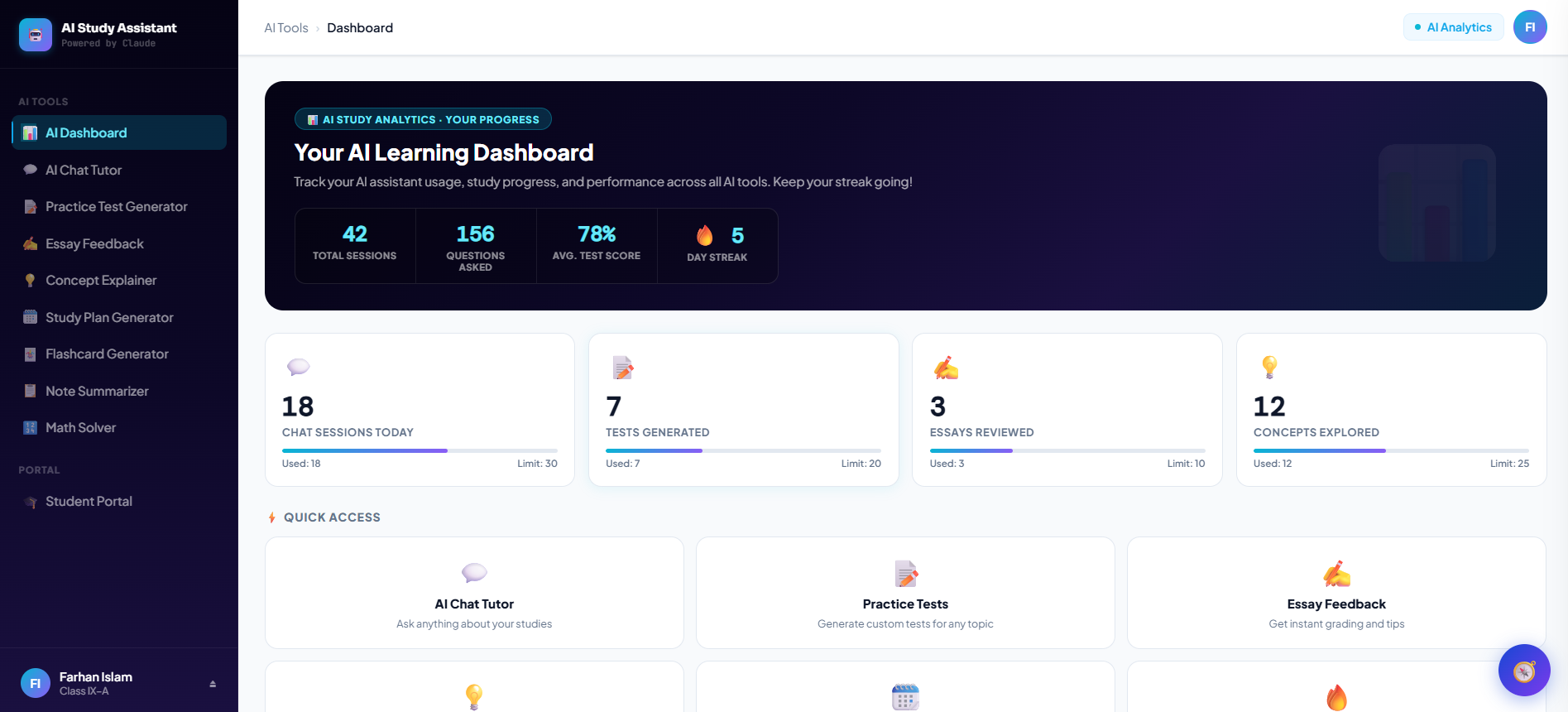Click the partially visible lightbulb quick access icon
This screenshot has height=712, width=1568.
point(474,697)
